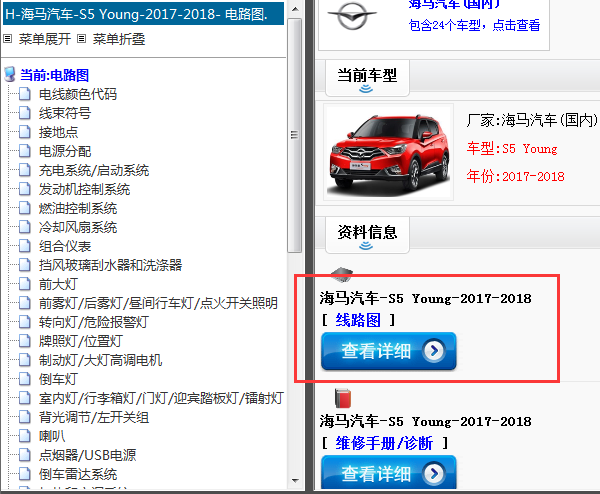Screen dimensions: 600x494
Task: Select the 当前:电路图 root node
Action: pyautogui.click(x=54, y=75)
